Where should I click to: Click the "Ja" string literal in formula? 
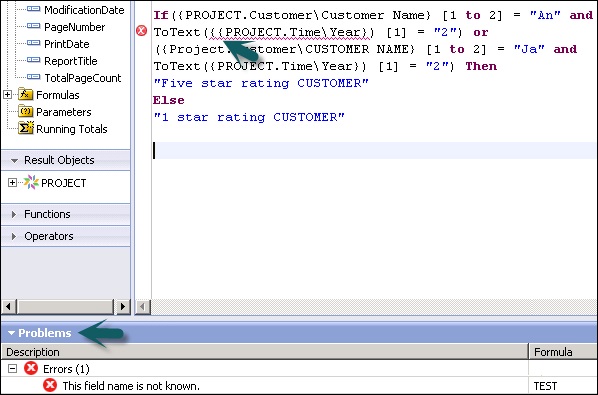[529, 49]
